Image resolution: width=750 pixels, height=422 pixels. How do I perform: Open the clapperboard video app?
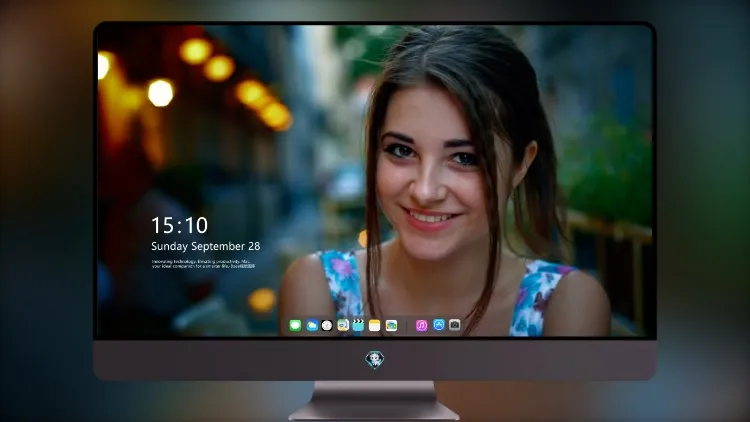[x=358, y=326]
